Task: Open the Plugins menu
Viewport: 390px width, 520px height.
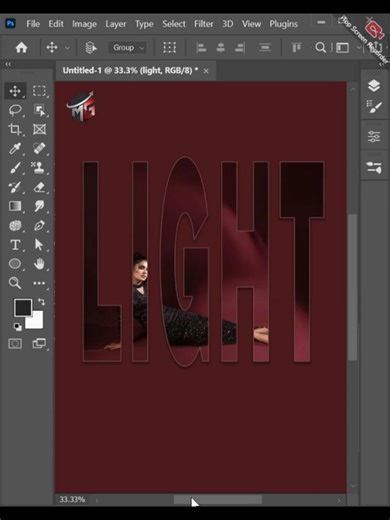Action: [x=284, y=24]
